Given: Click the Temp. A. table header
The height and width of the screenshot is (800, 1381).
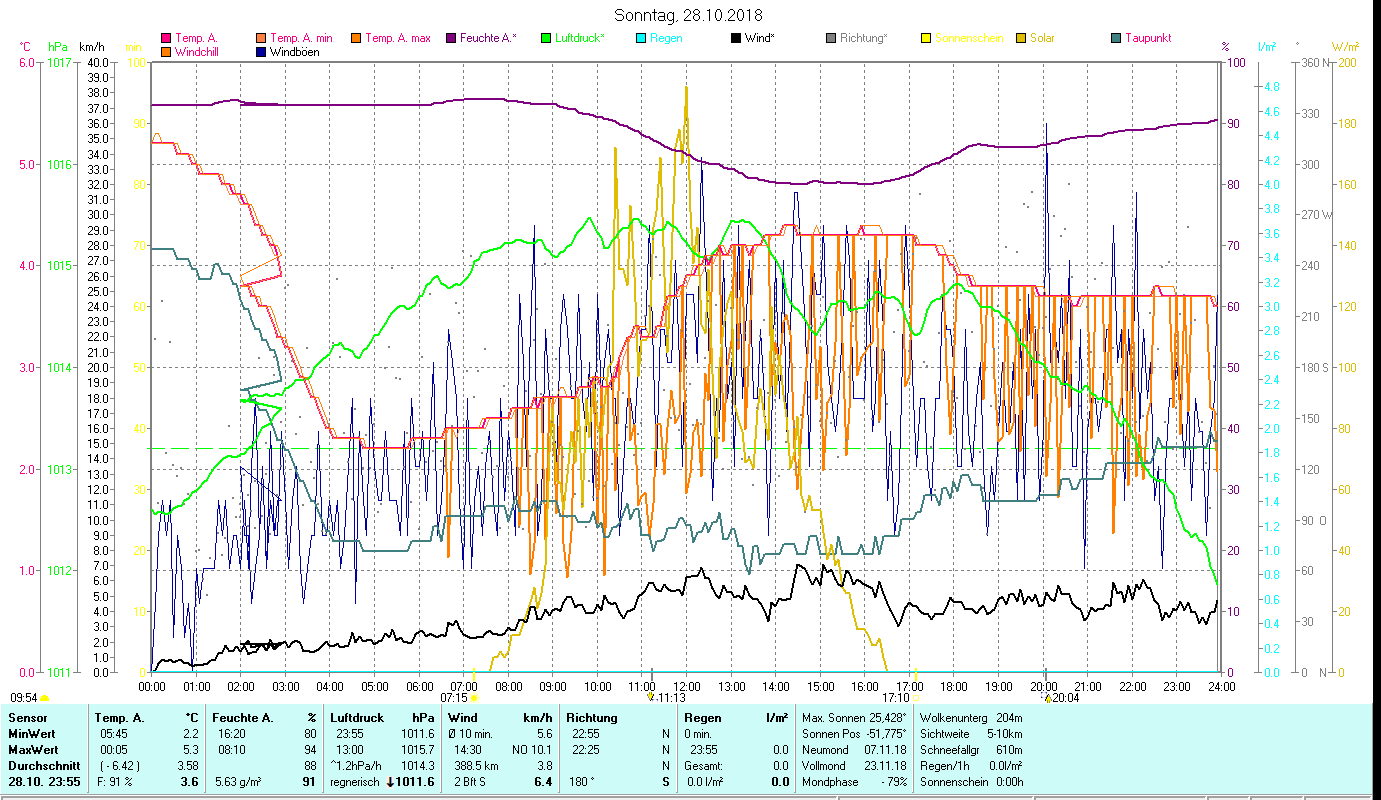Looking at the screenshot, I should pos(119,718).
